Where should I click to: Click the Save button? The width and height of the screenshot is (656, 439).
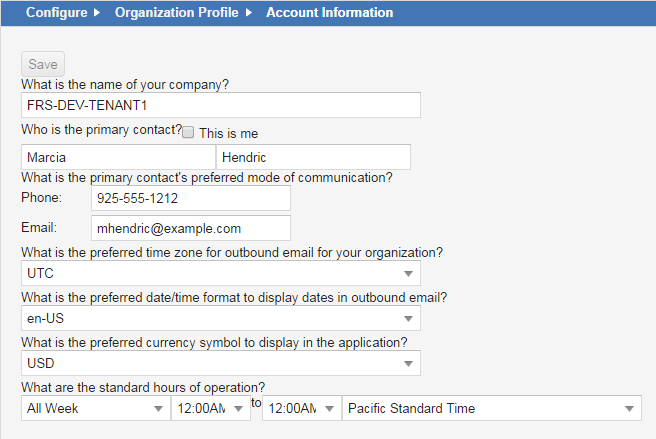43,64
